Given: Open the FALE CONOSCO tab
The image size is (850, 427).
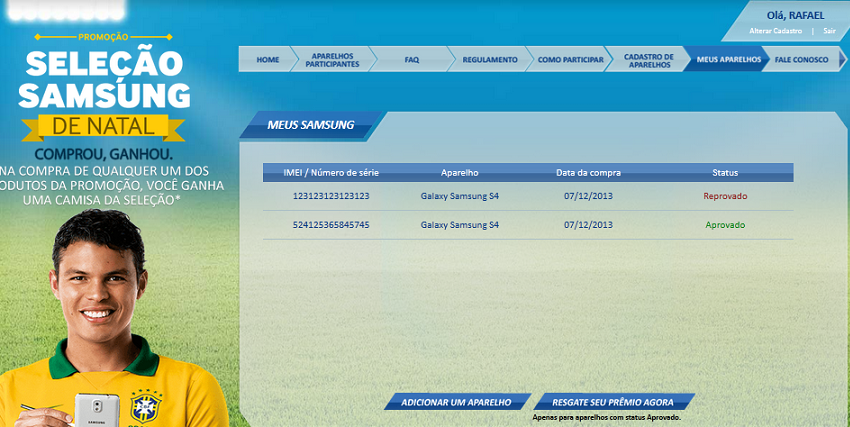Looking at the screenshot, I should coord(801,60).
